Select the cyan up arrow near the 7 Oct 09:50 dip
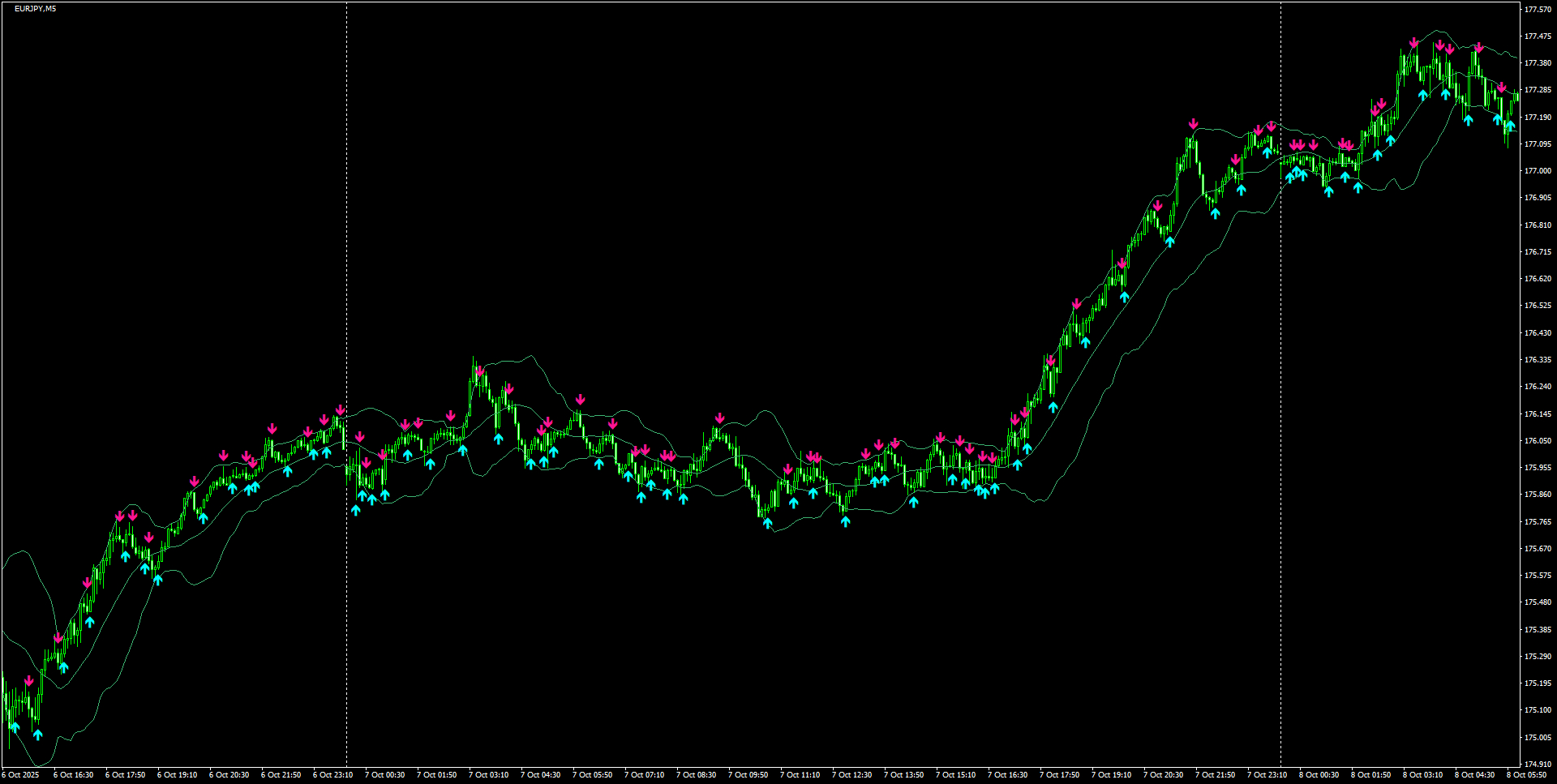 tap(766, 523)
